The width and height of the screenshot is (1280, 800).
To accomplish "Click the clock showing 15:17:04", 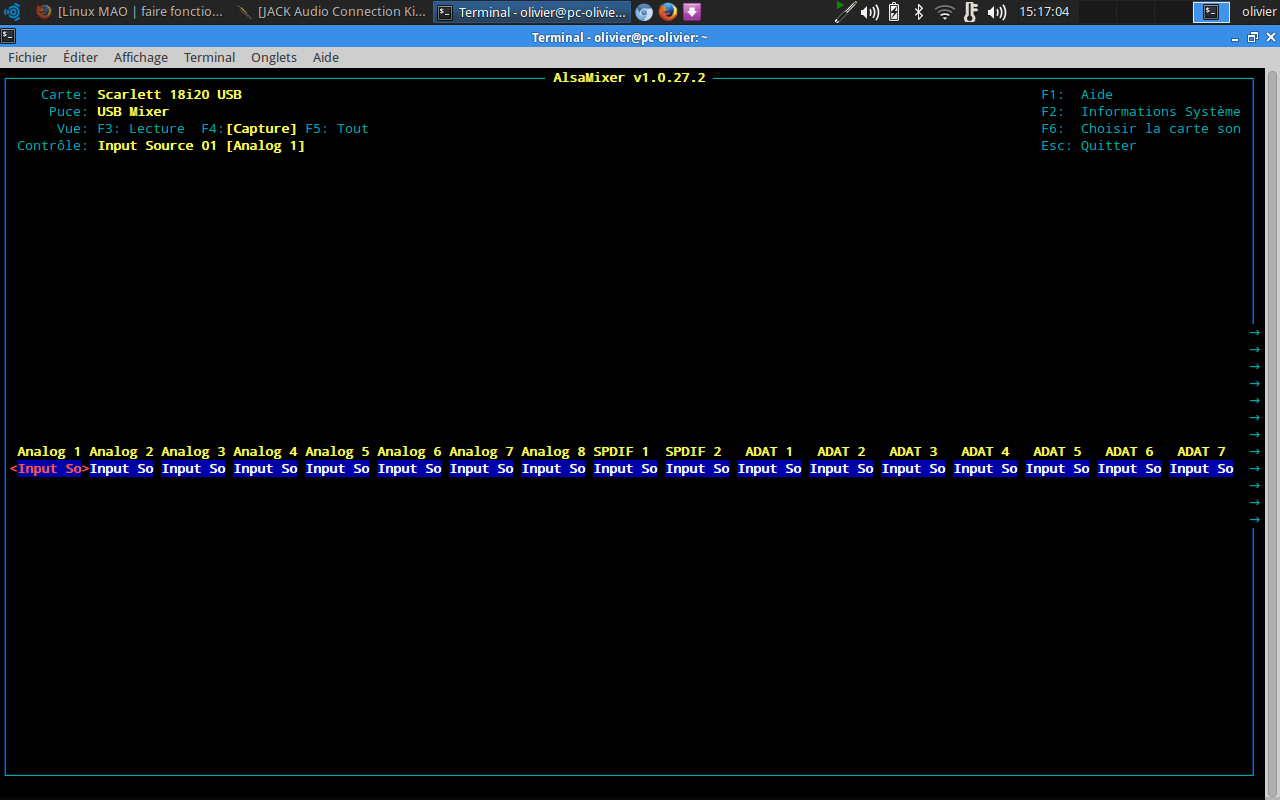I will click(1044, 12).
